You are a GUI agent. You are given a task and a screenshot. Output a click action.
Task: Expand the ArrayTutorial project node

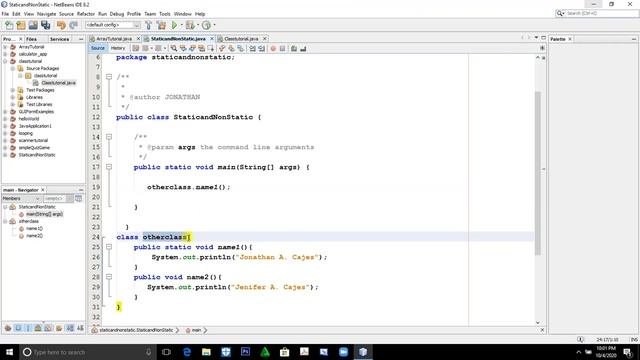click(x=5, y=47)
